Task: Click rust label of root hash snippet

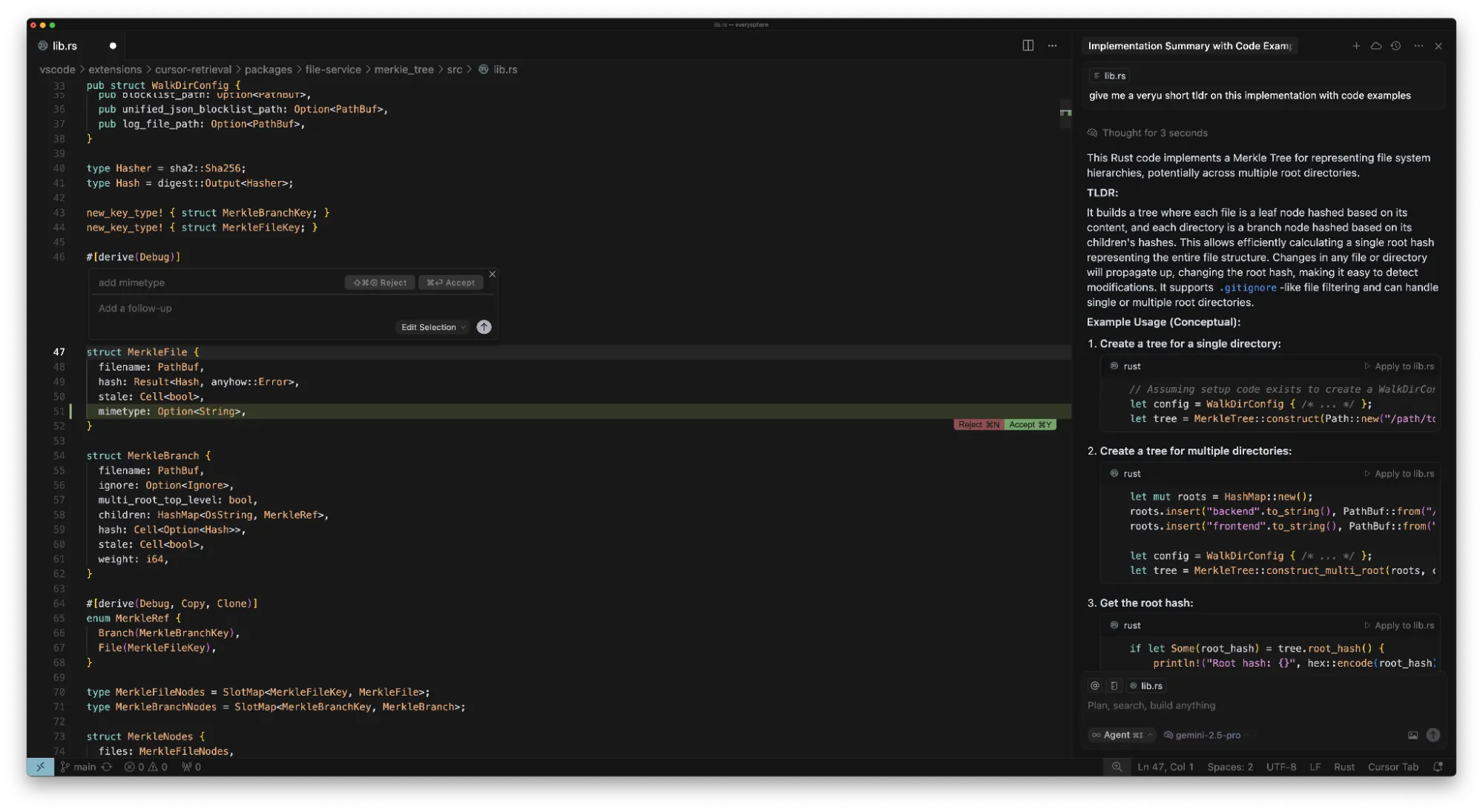Action: click(1131, 626)
